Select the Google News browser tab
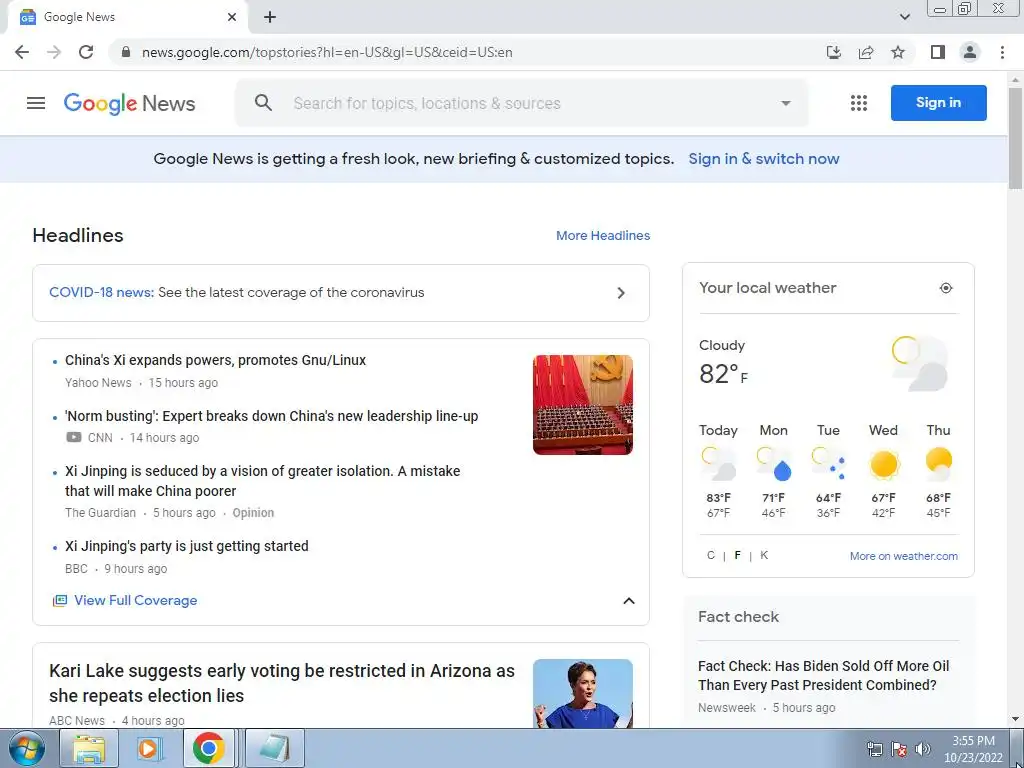1024x768 pixels. pos(127,17)
